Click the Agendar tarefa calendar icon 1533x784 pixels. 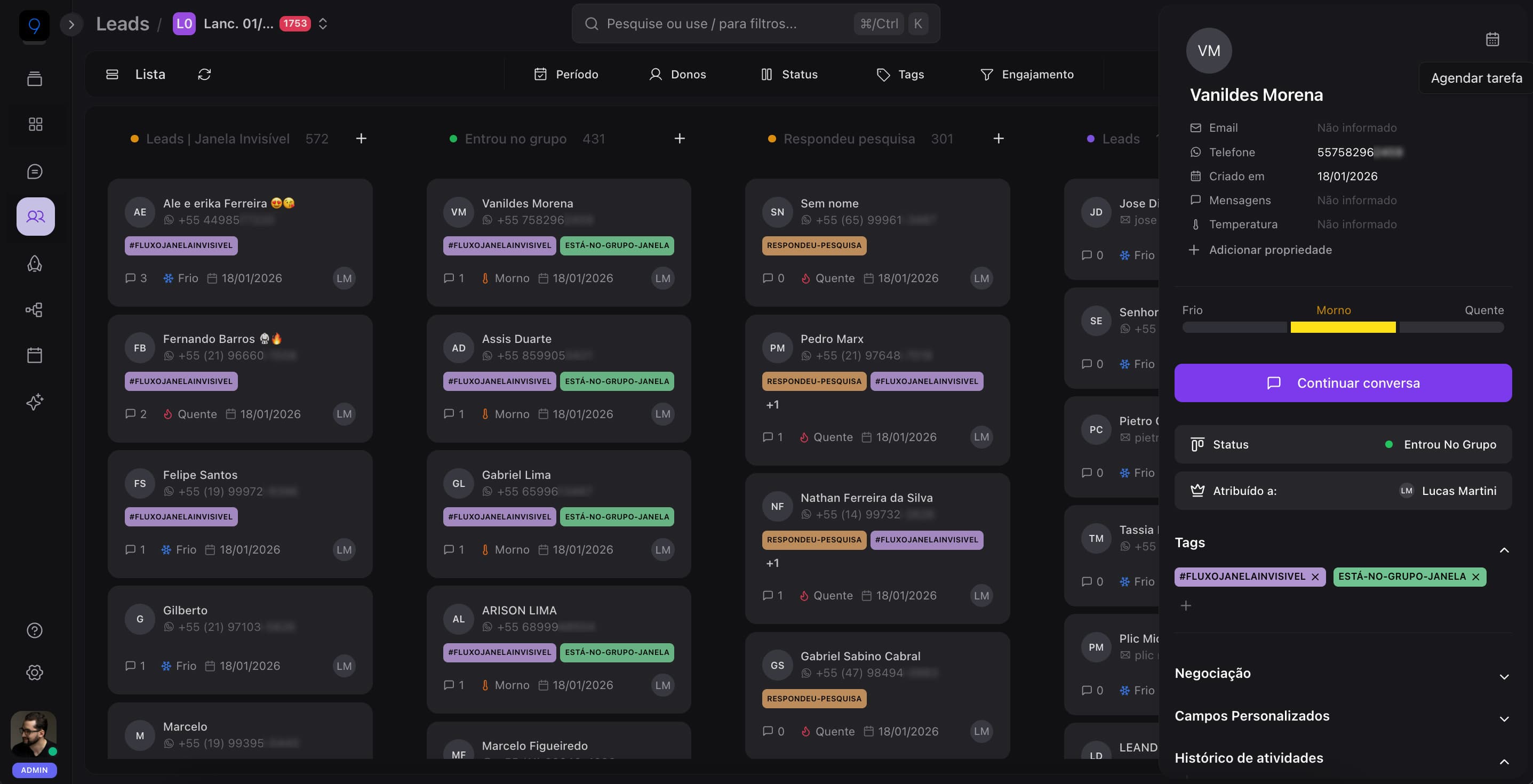tap(1492, 39)
